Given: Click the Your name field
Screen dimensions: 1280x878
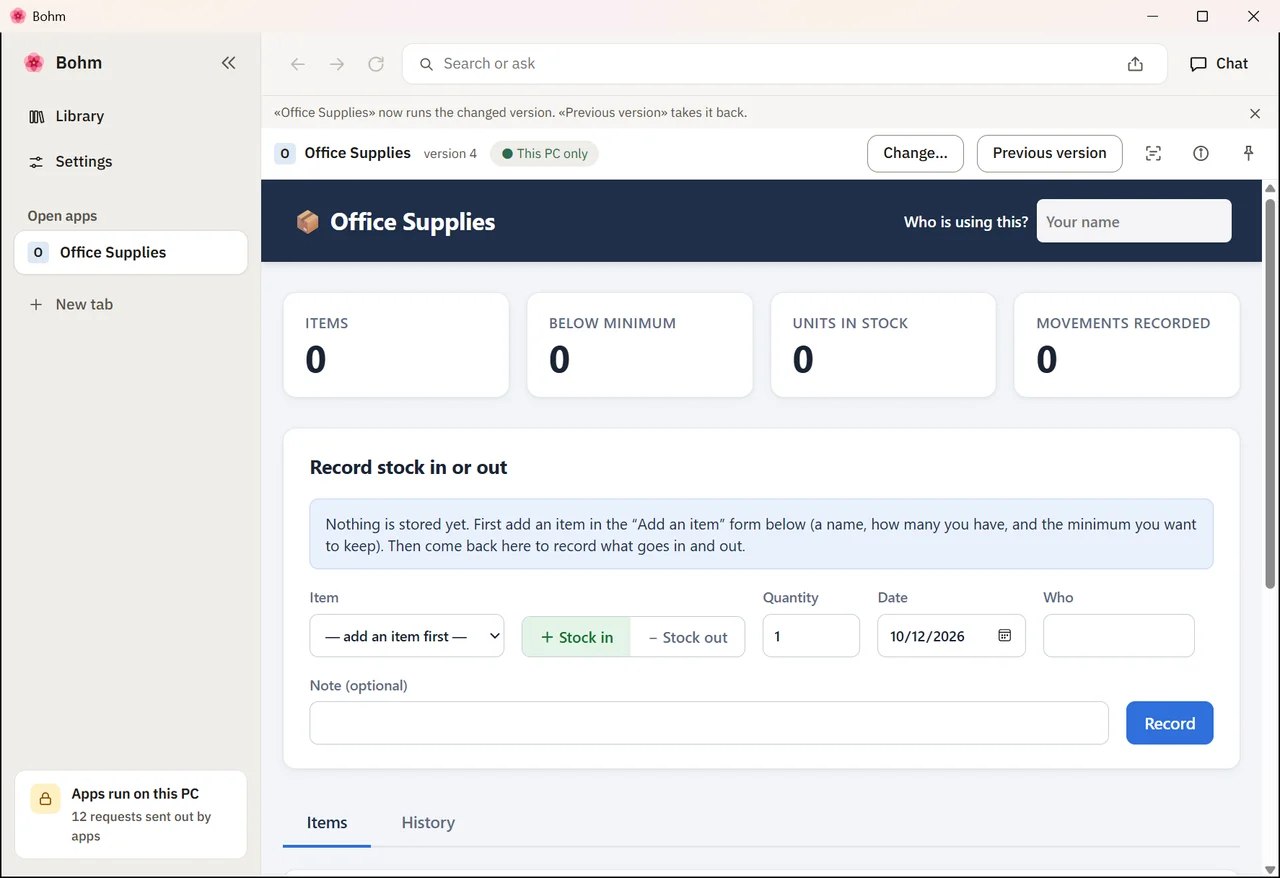Looking at the screenshot, I should 1134,221.
